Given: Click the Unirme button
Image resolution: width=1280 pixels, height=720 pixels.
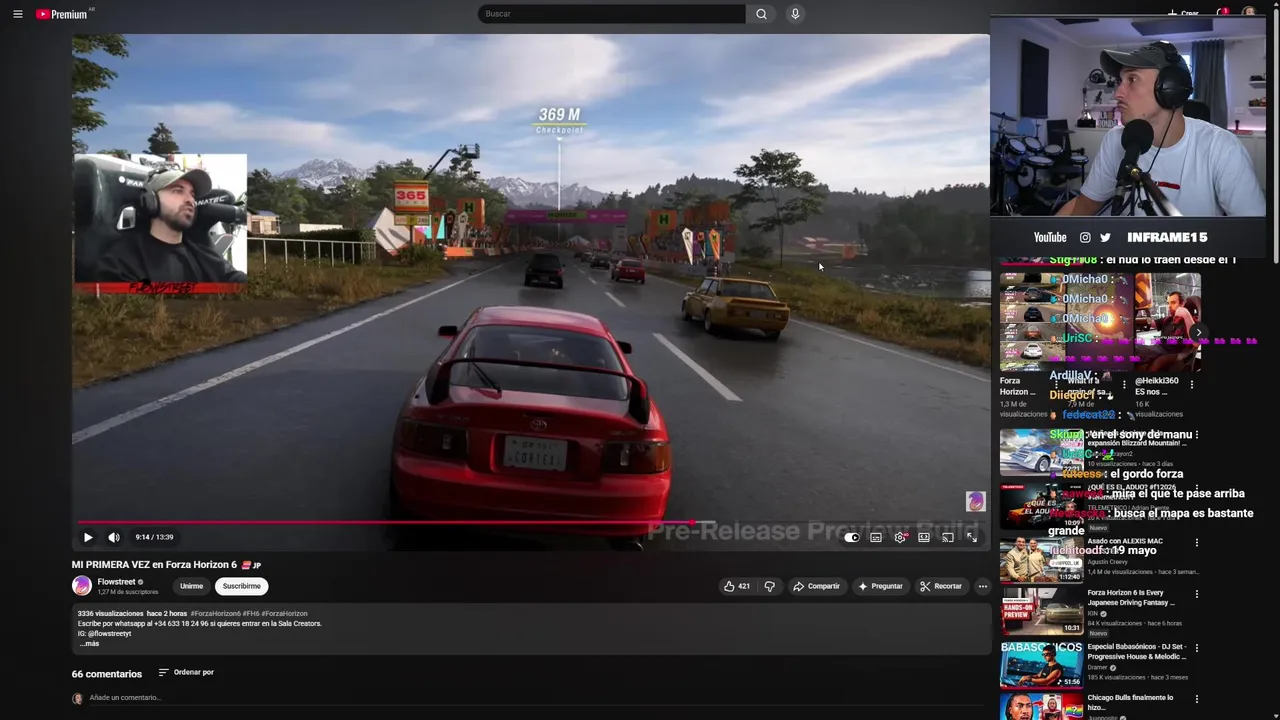Looking at the screenshot, I should pyautogui.click(x=191, y=586).
